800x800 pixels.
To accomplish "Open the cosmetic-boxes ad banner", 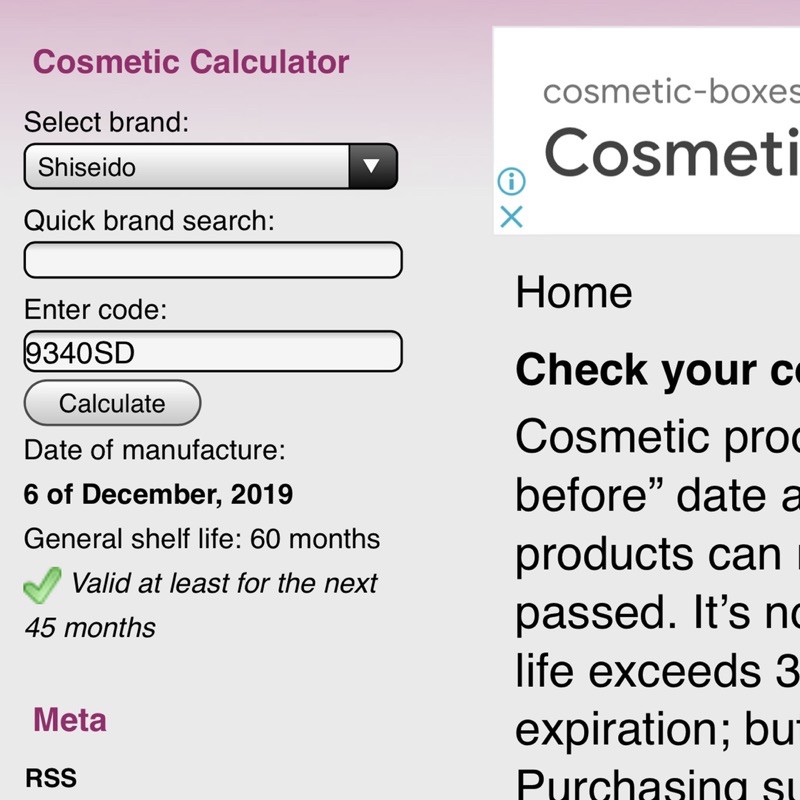I will click(646, 131).
